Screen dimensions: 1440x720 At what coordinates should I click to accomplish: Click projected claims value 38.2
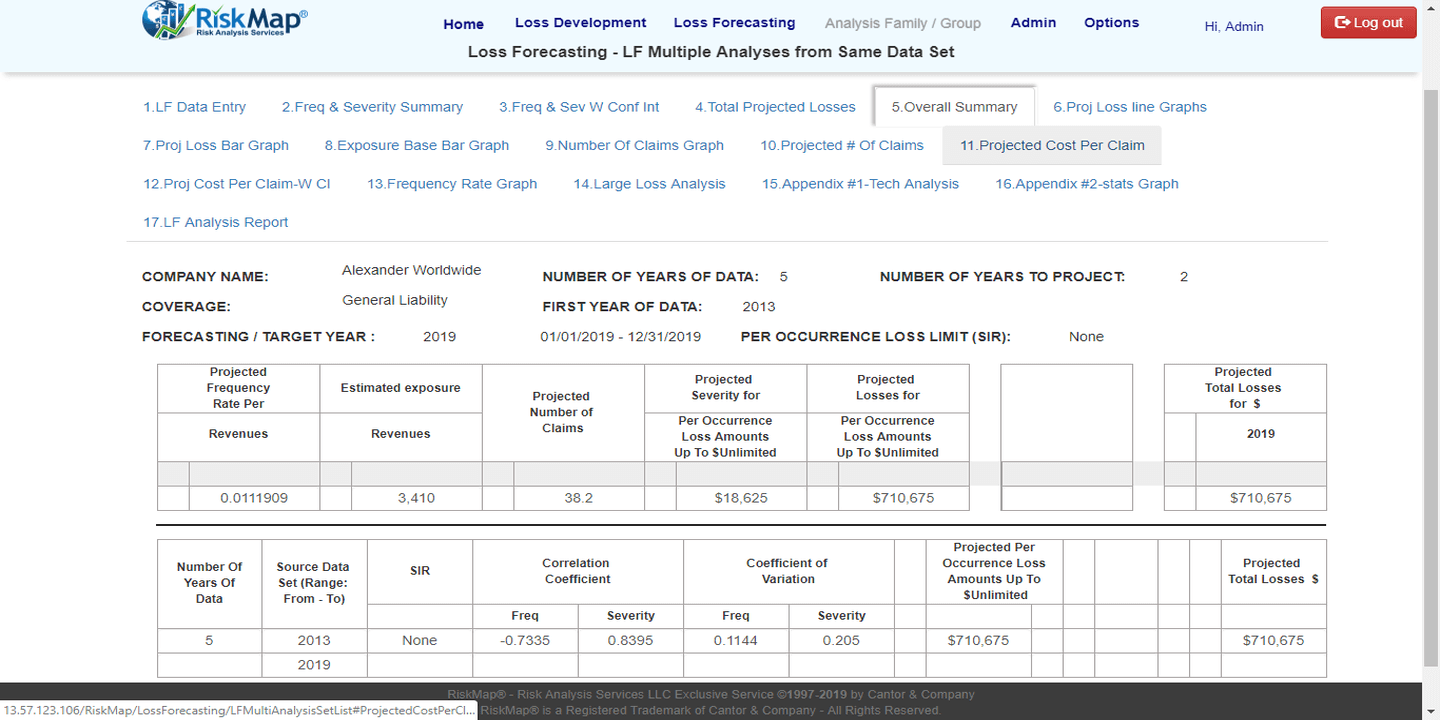pyautogui.click(x=579, y=498)
